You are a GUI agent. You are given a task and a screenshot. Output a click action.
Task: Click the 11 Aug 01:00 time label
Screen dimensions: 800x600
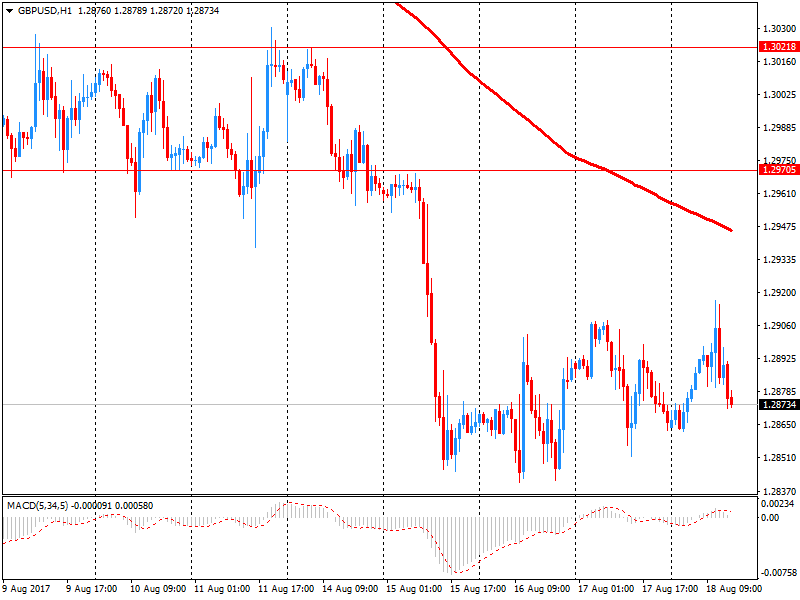point(222,589)
